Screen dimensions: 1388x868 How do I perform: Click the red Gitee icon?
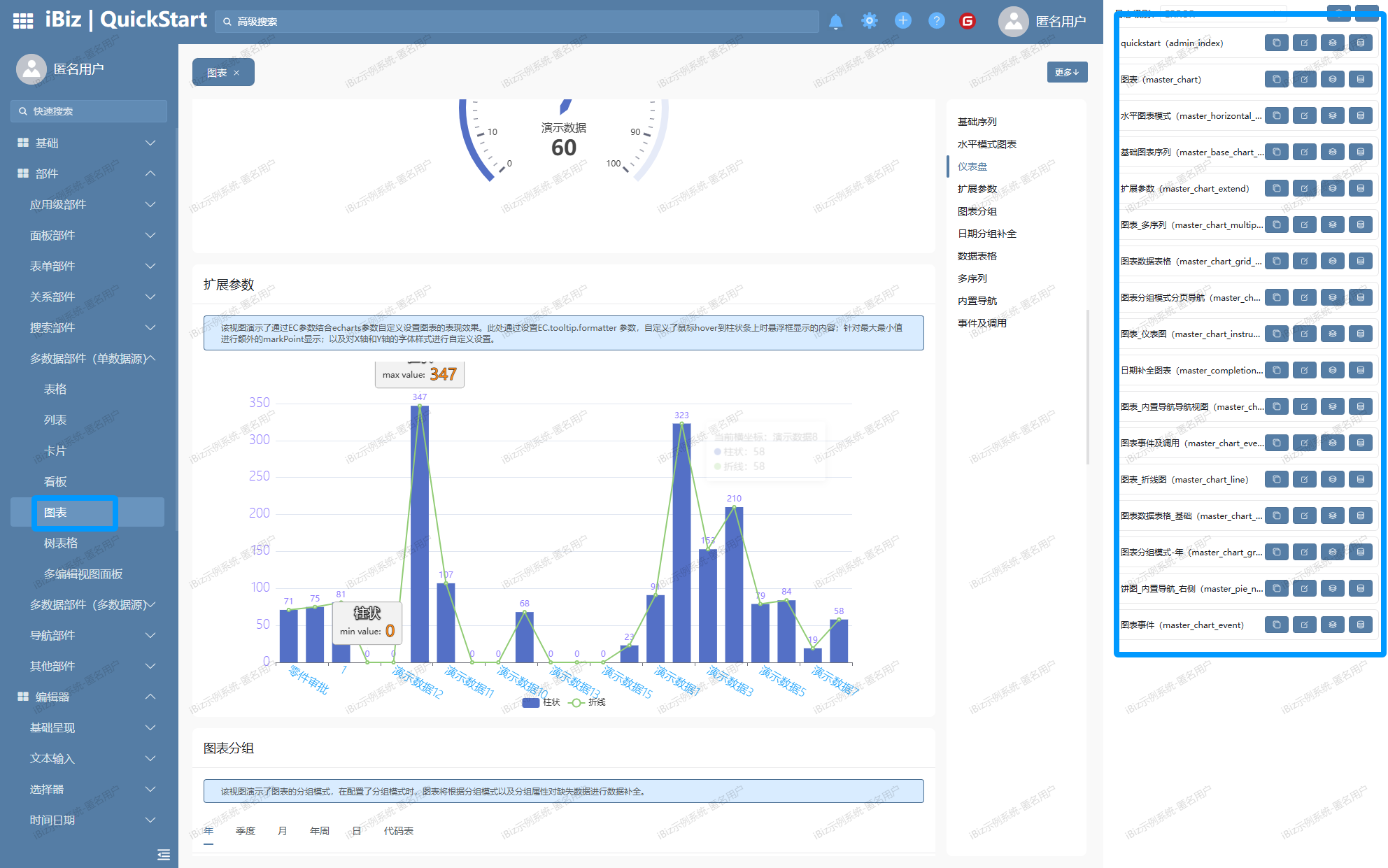click(x=968, y=21)
